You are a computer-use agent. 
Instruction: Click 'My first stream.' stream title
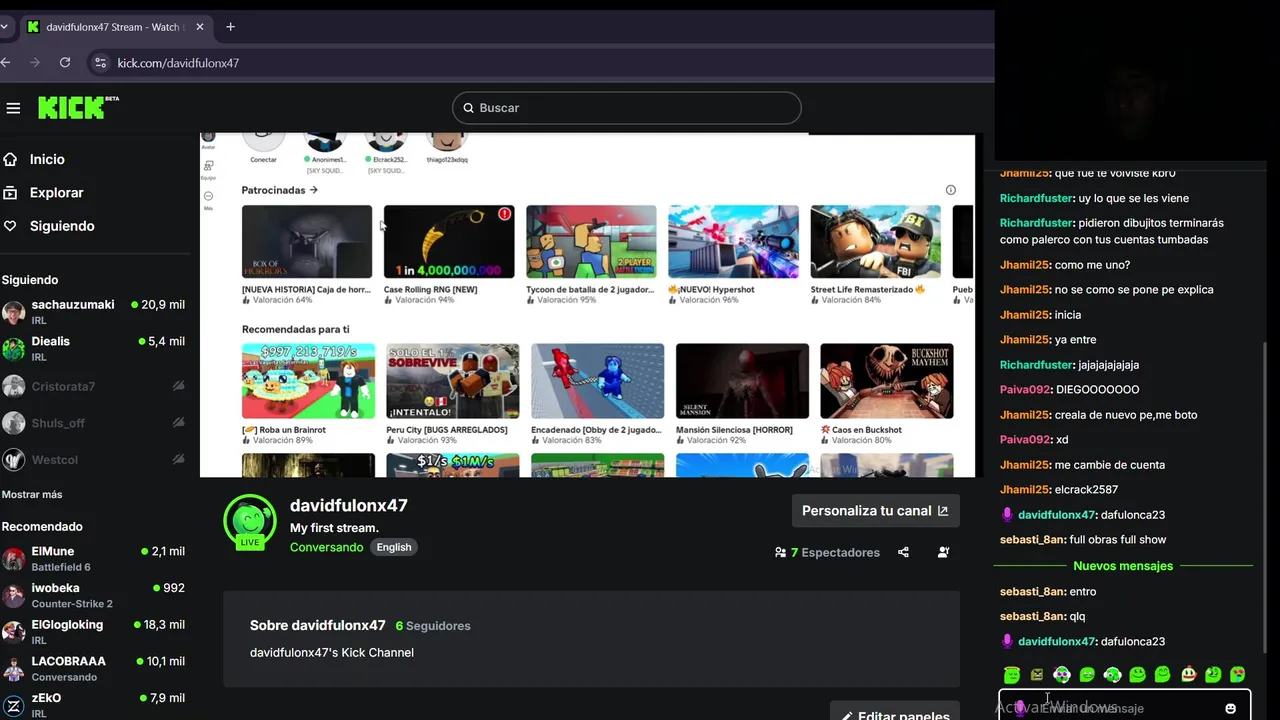pyautogui.click(x=334, y=528)
